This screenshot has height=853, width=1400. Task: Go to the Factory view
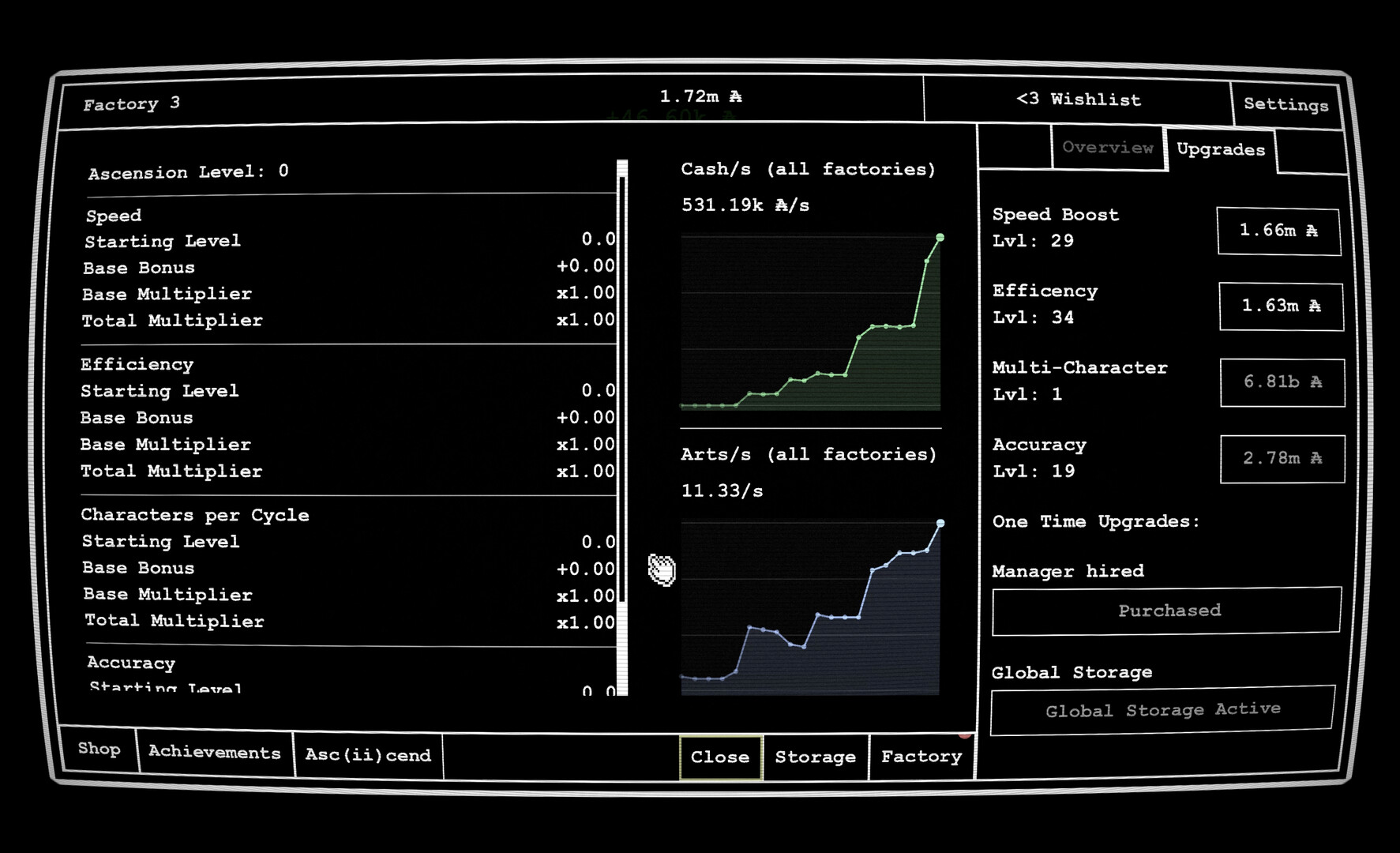point(921,757)
